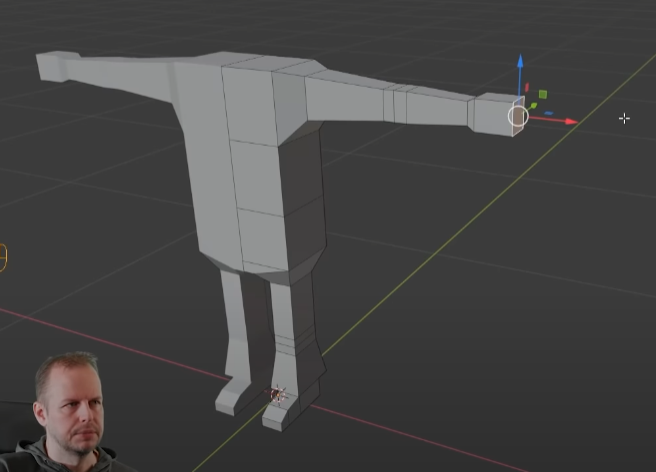Click the small red plane handle
656x472 pixels.
[527, 87]
